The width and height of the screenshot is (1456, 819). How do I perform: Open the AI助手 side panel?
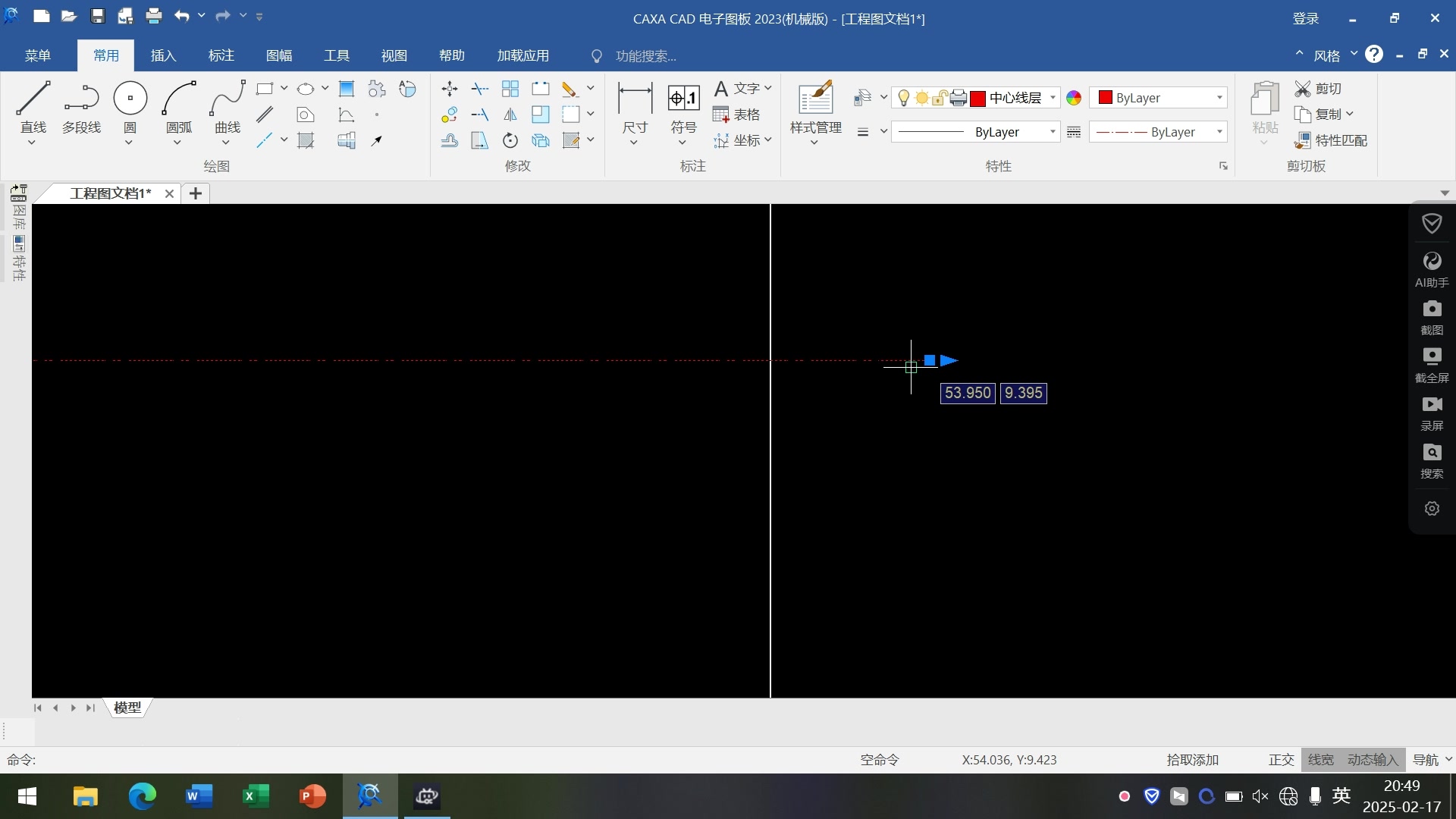click(1432, 270)
